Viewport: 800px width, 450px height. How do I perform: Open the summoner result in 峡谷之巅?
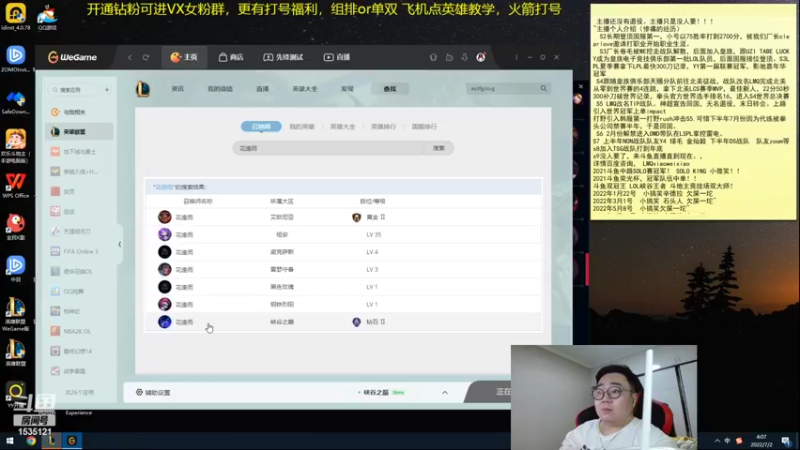343,322
